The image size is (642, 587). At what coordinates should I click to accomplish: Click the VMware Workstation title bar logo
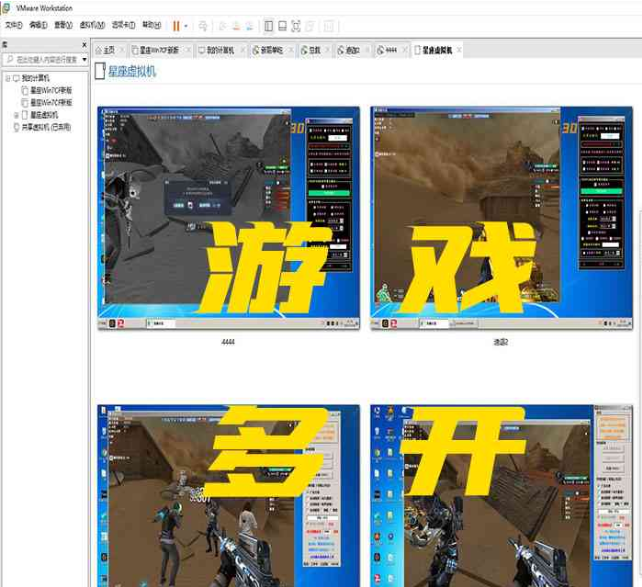click(x=7, y=7)
